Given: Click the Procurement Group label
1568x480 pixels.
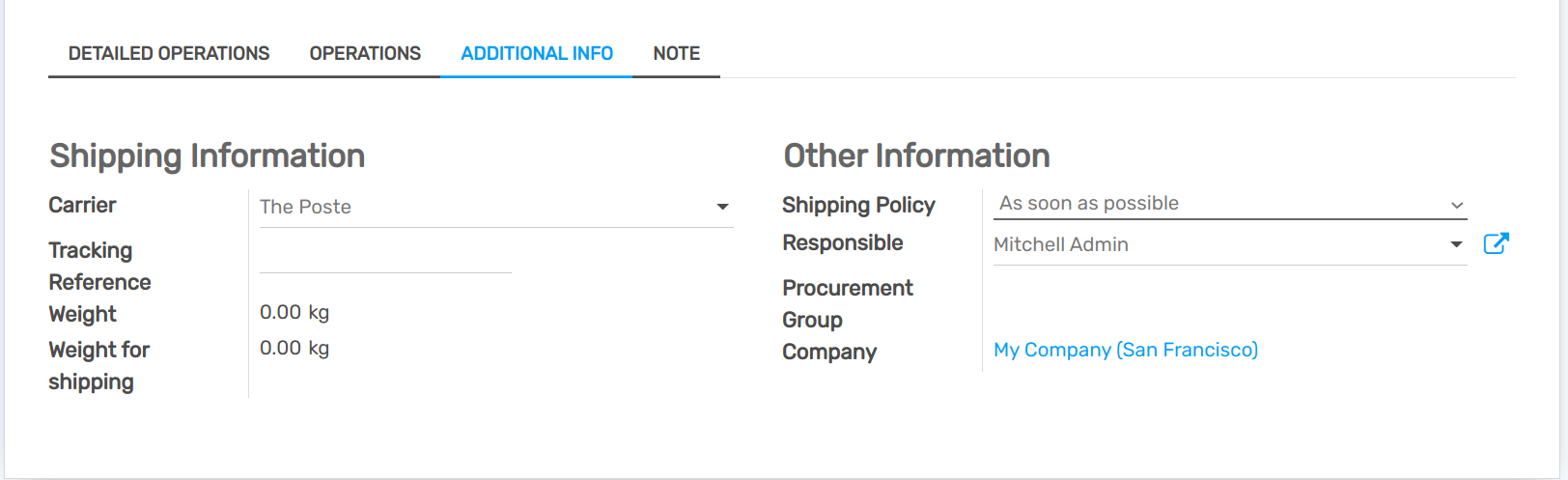Looking at the screenshot, I should pos(847,303).
